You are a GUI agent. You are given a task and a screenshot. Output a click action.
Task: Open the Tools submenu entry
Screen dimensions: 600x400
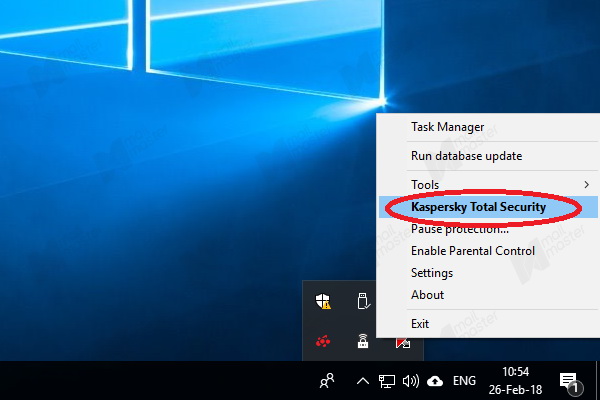[488, 185]
